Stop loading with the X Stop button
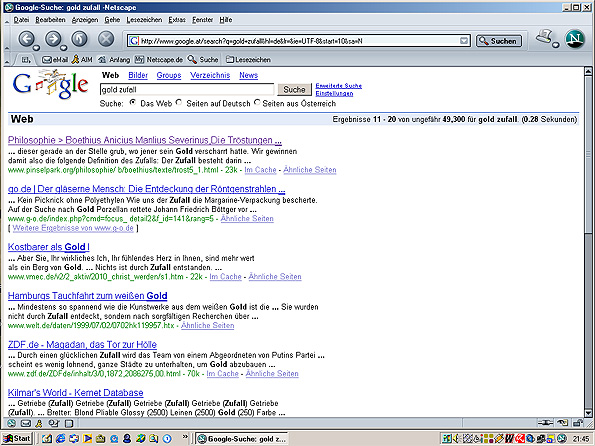The height and width of the screenshot is (446, 595). pyautogui.click(x=106, y=39)
